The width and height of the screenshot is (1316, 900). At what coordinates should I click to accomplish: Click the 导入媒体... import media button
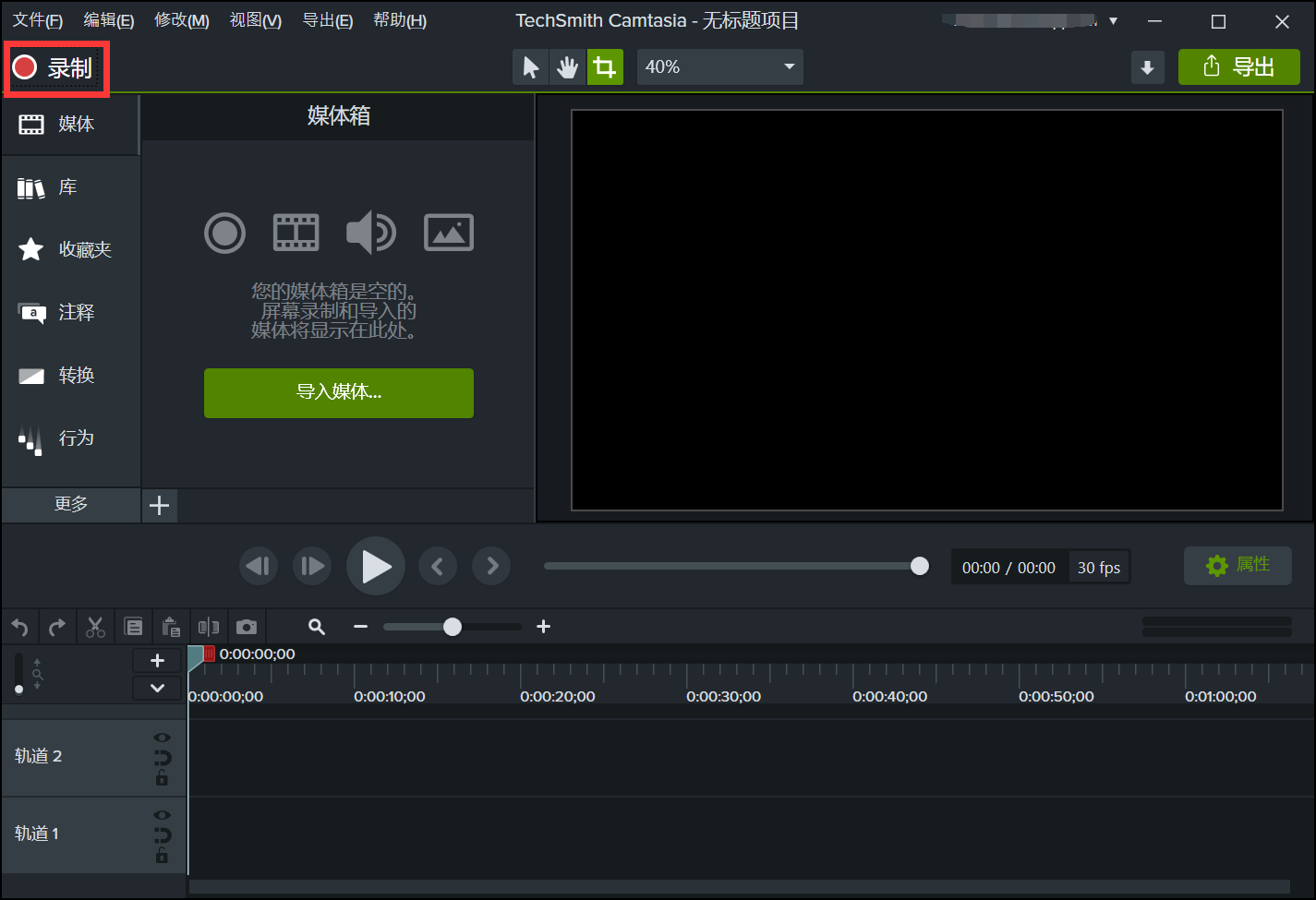click(x=339, y=393)
